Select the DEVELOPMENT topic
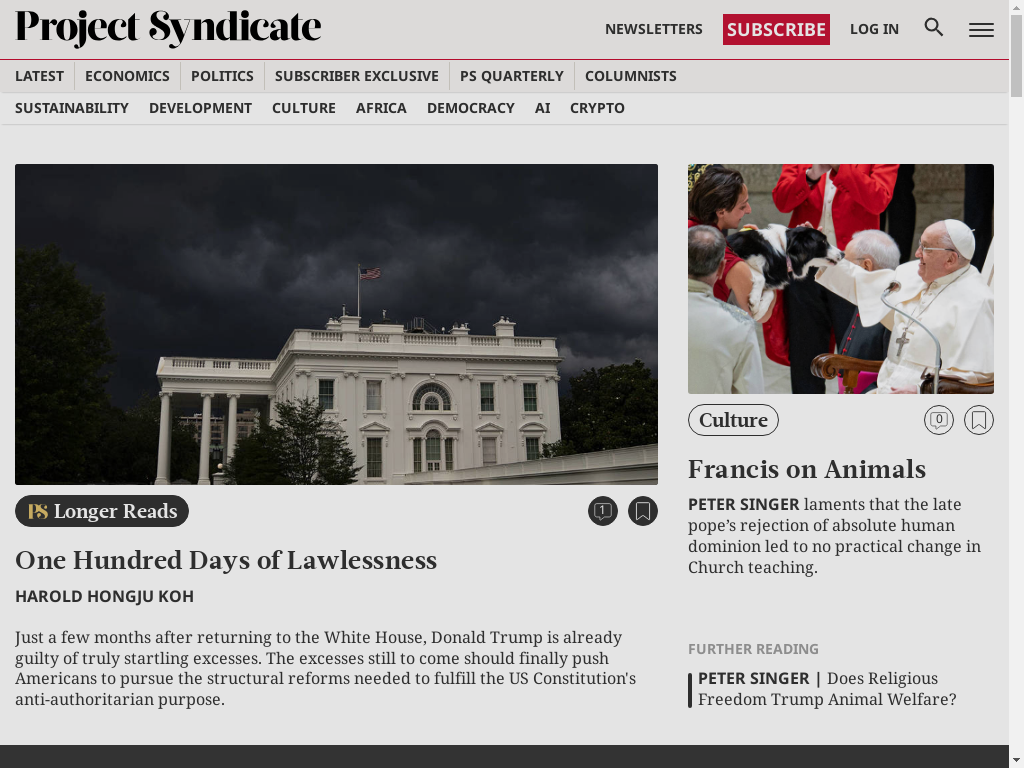Image resolution: width=1024 pixels, height=768 pixels. [200, 108]
